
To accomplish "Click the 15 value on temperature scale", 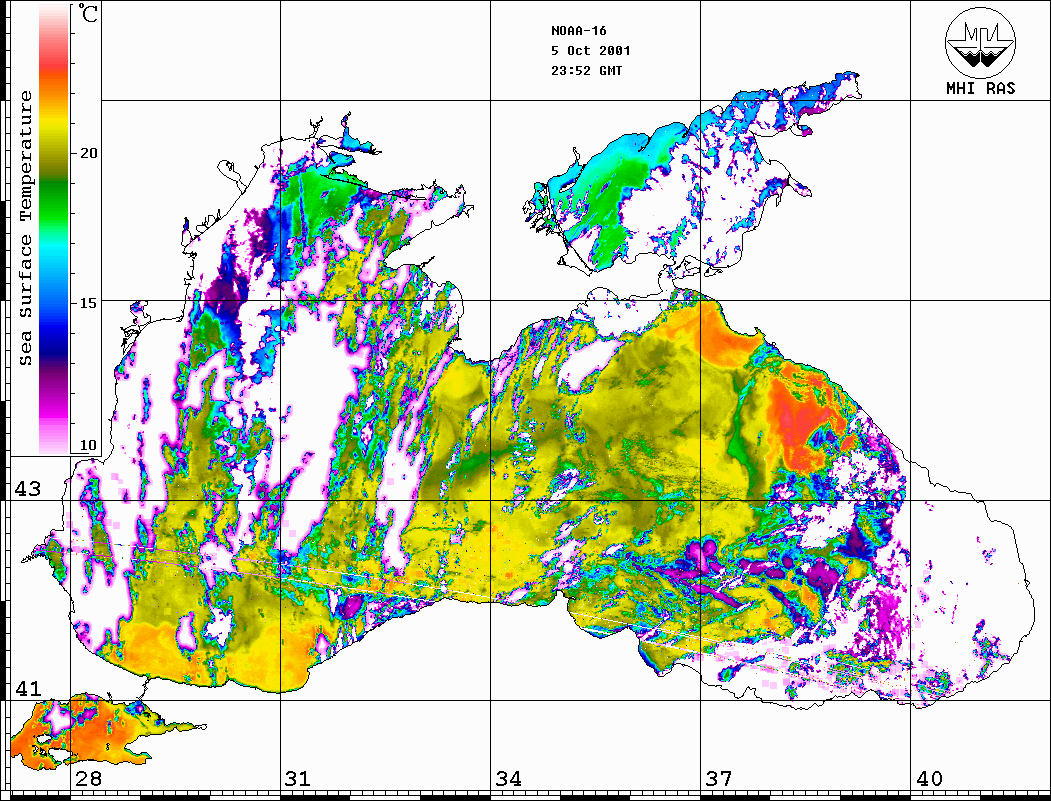I will (88, 303).
